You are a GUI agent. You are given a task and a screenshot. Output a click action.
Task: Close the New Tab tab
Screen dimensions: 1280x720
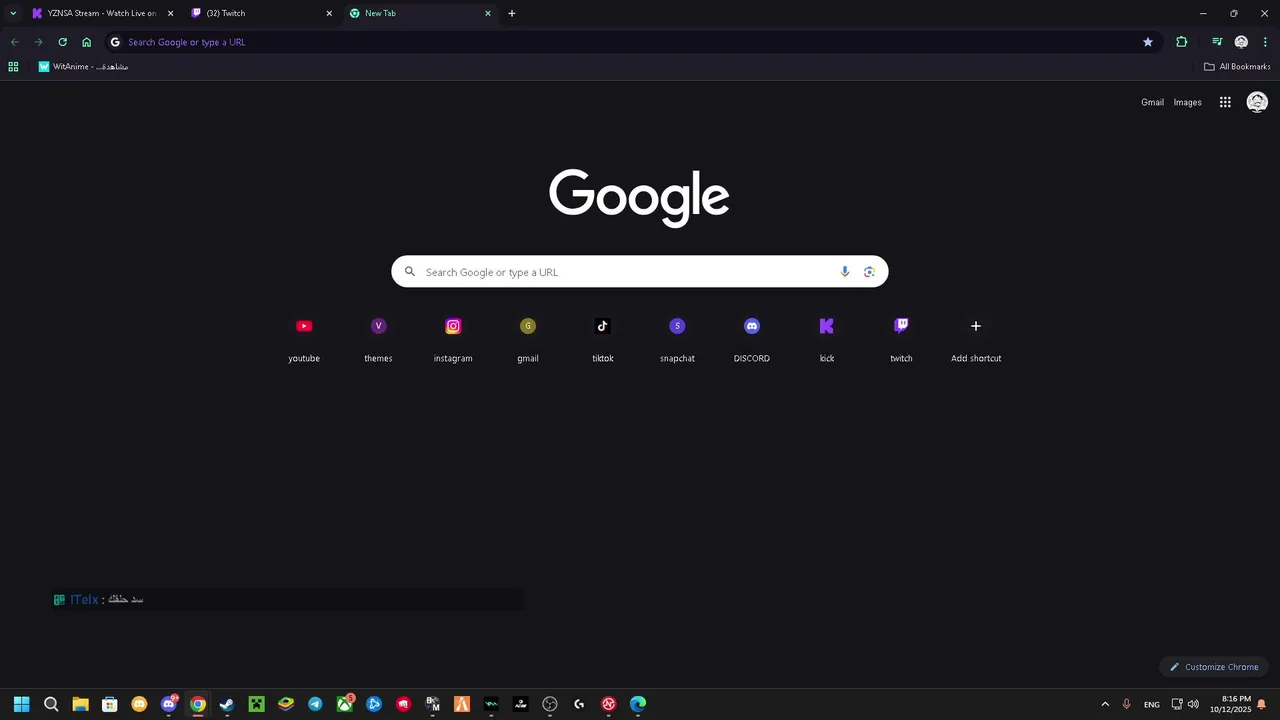pyautogui.click(x=488, y=13)
